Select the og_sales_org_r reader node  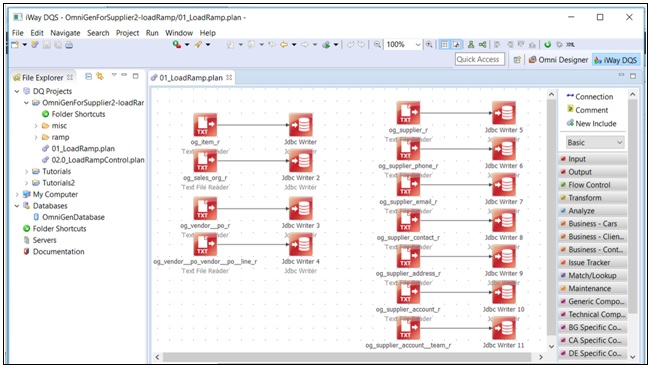click(205, 160)
